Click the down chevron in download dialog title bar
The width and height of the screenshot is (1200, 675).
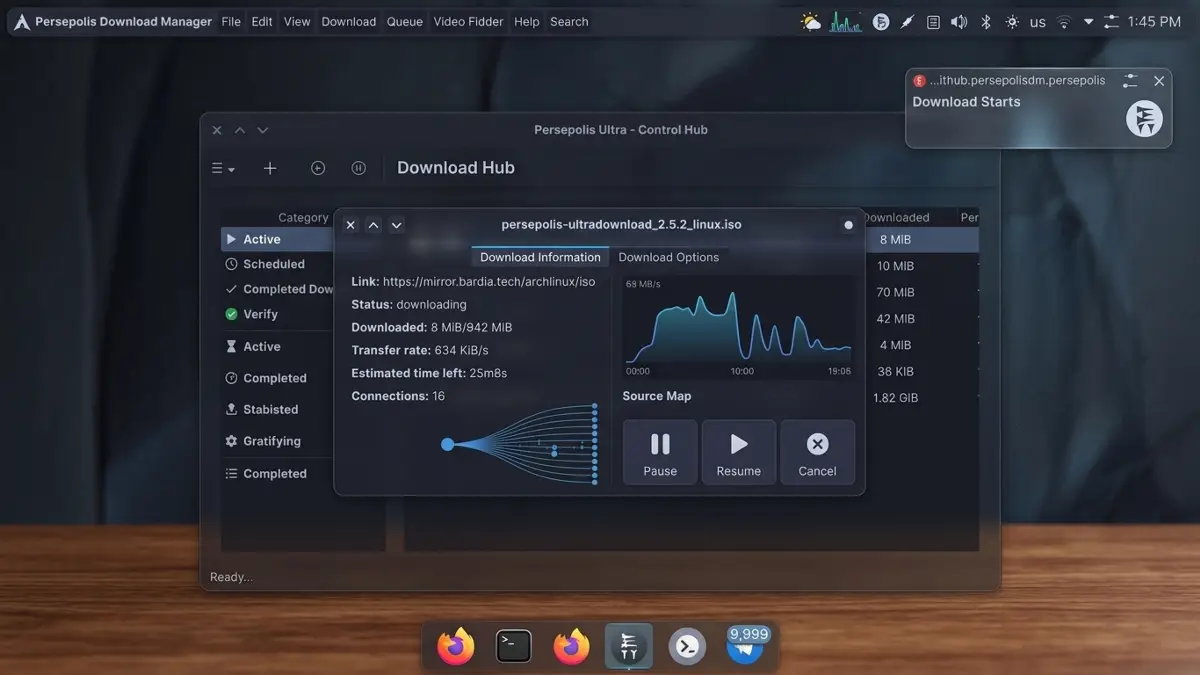pyautogui.click(x=396, y=225)
